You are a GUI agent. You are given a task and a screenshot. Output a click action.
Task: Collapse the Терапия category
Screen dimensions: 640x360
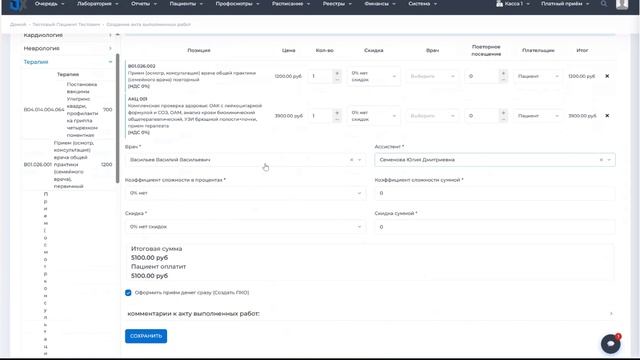click(67, 62)
